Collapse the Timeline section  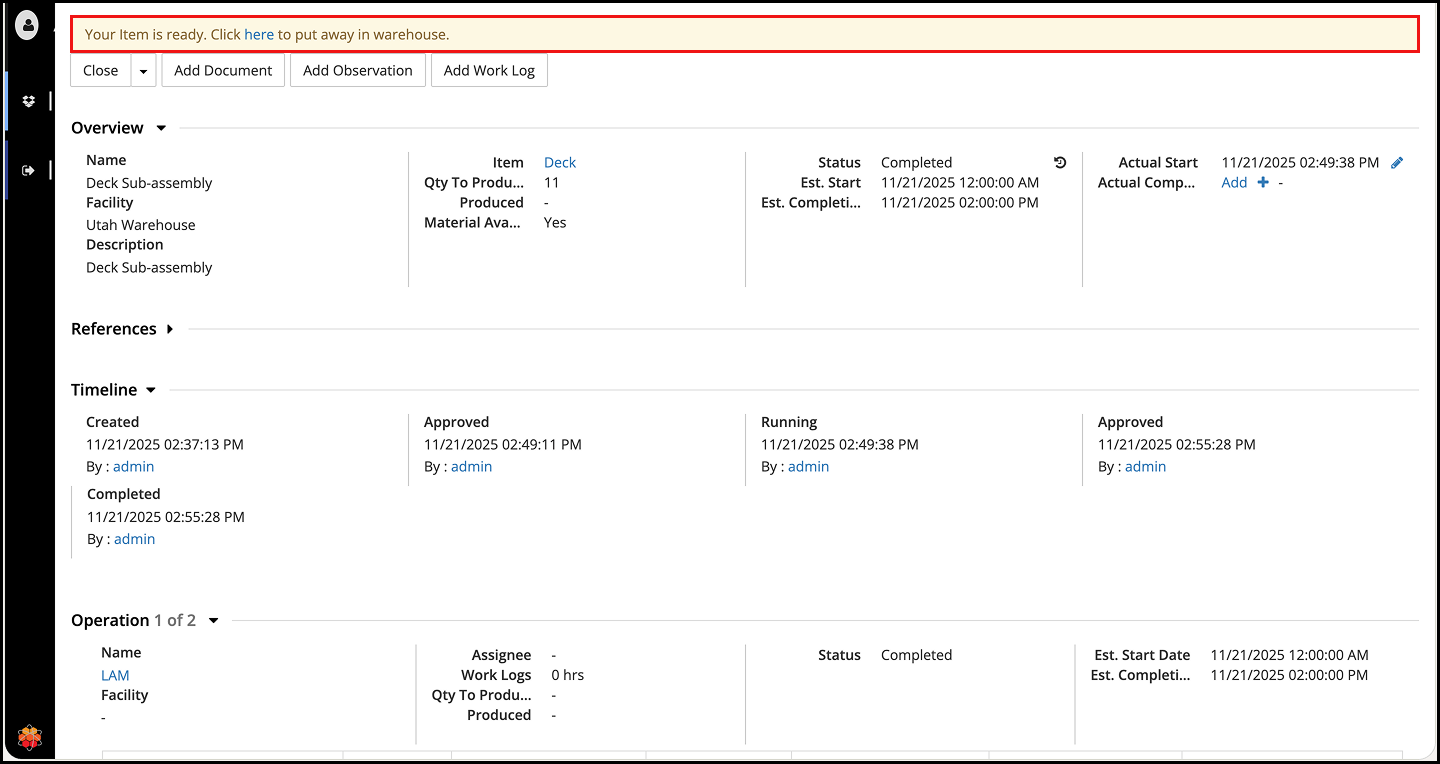151,390
